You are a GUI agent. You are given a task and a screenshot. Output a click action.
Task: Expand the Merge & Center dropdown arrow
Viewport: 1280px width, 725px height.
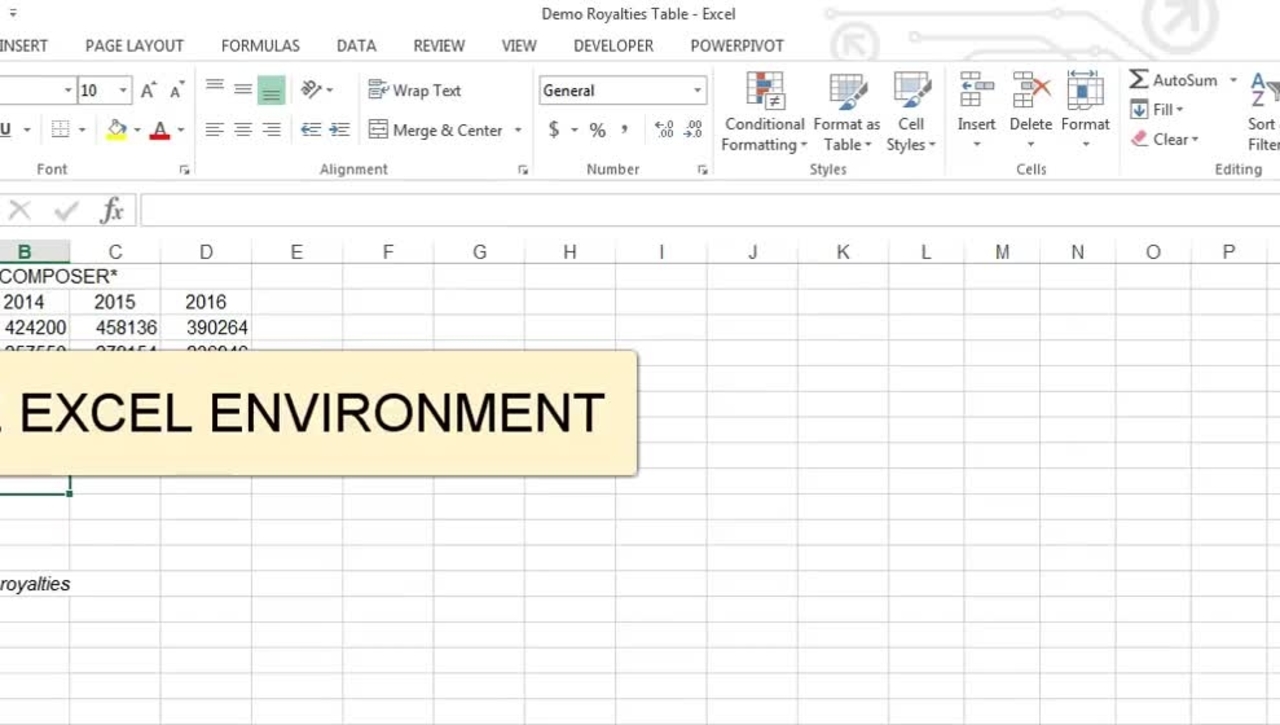tap(518, 130)
